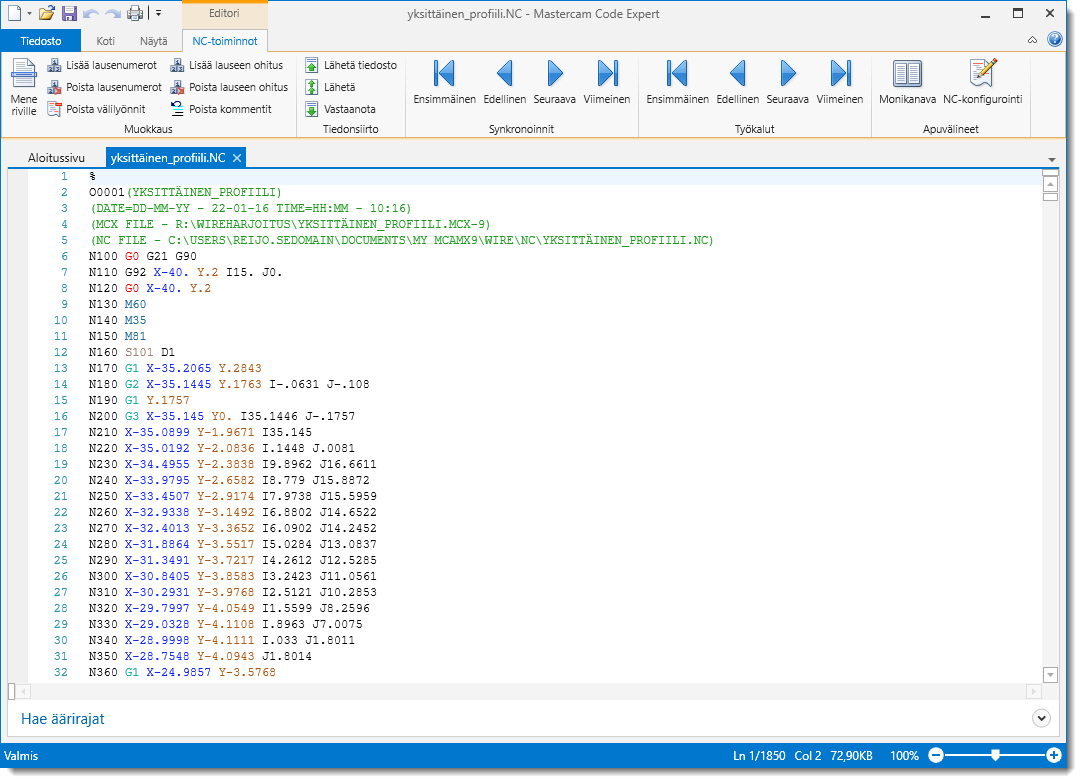Undo the last edit in the title bar
The image size is (1082, 783).
(x=90, y=13)
